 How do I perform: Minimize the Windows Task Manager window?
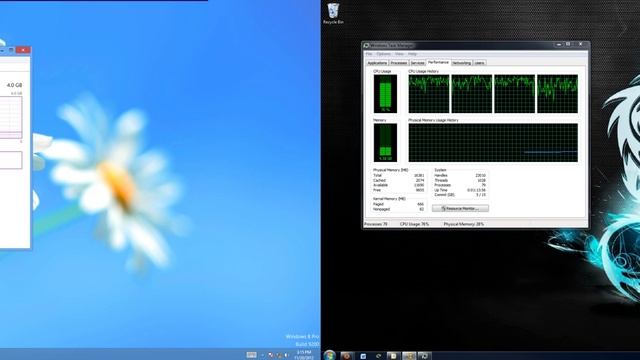tap(559, 45)
